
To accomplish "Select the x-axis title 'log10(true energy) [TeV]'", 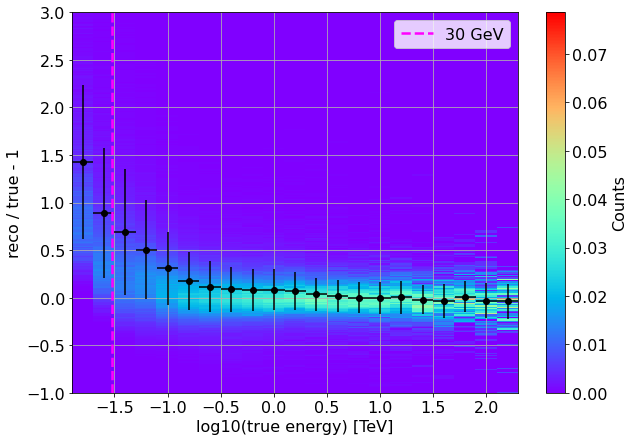I will point(294,426).
